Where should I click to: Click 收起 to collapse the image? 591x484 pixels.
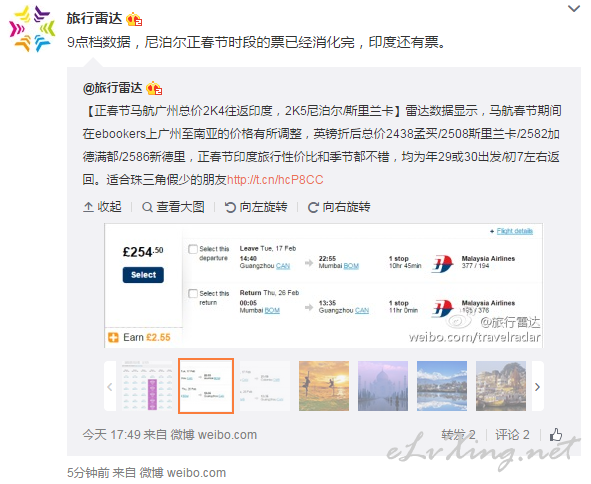(x=102, y=207)
